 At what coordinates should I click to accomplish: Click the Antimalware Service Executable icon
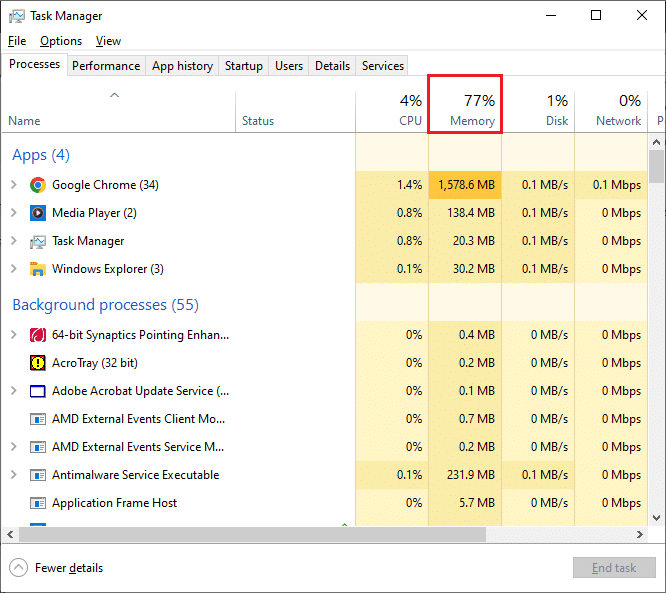coord(38,475)
